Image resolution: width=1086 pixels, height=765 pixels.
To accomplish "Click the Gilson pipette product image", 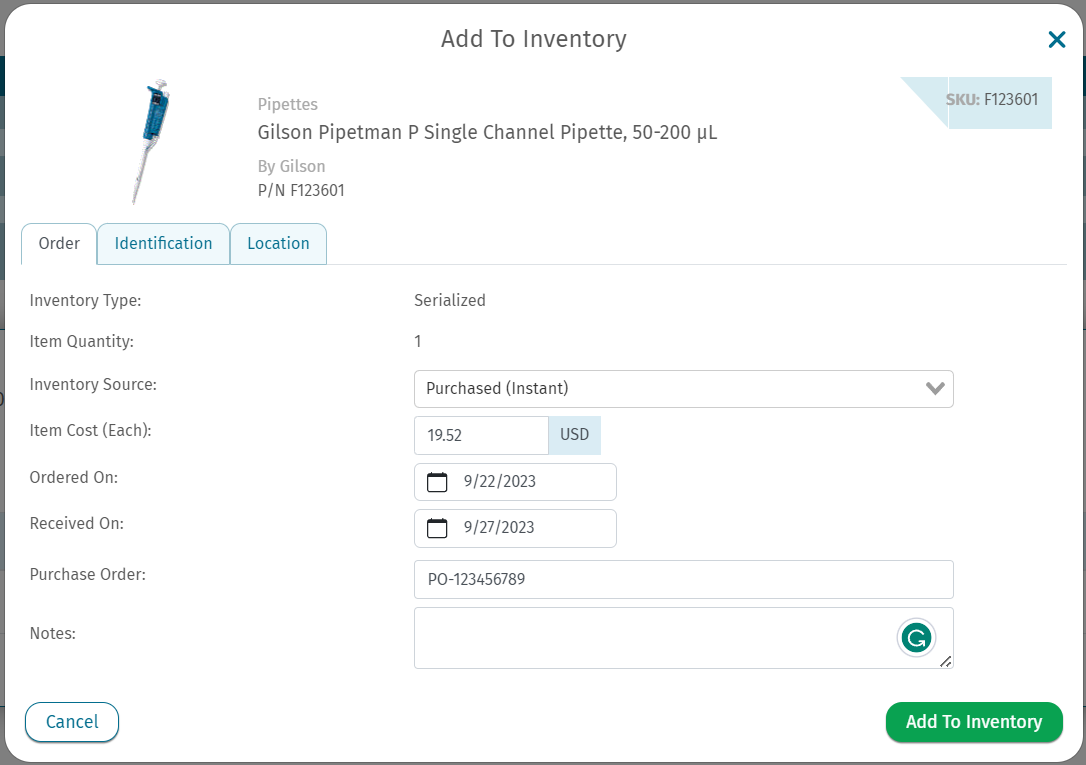I will pos(152,141).
